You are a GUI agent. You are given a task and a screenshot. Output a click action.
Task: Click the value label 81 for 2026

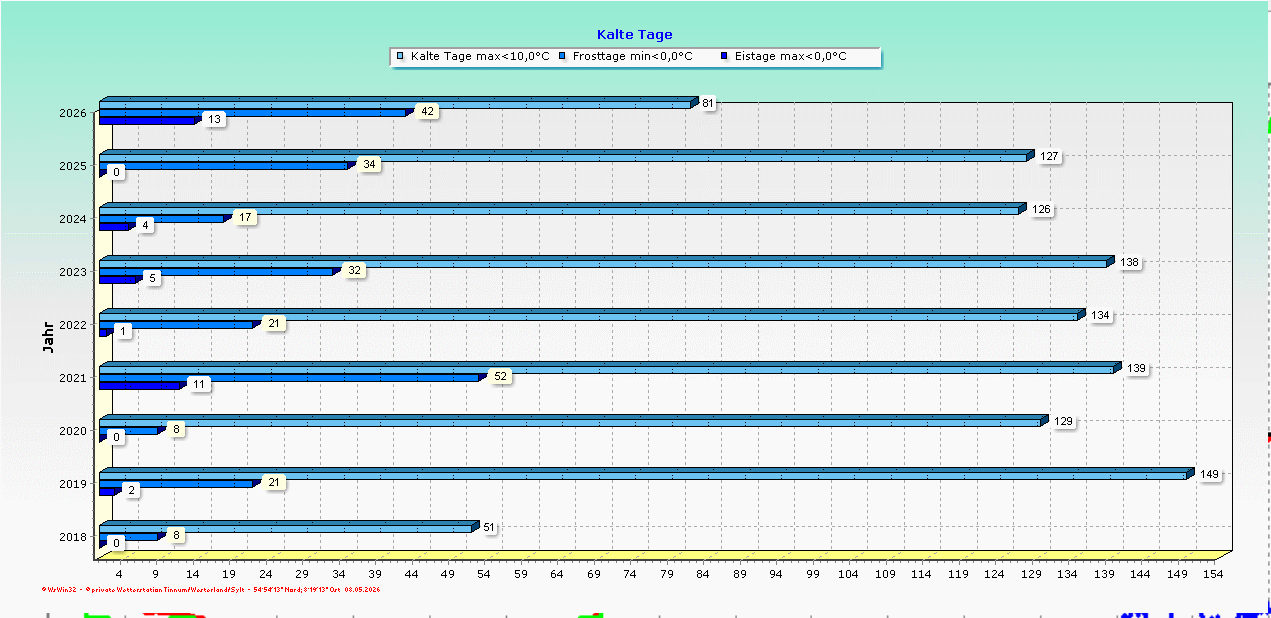707,103
